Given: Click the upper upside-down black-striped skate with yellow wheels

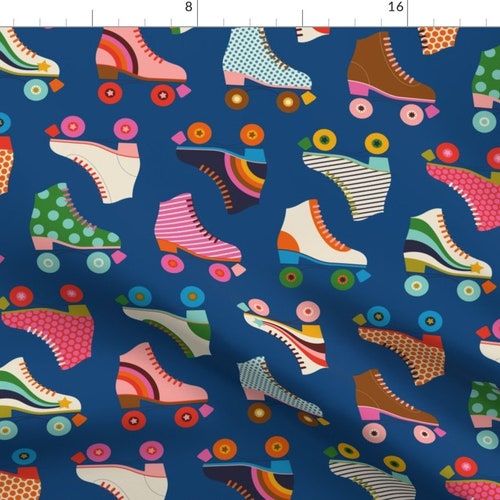Looking at the screenshot, I should (x=345, y=175).
